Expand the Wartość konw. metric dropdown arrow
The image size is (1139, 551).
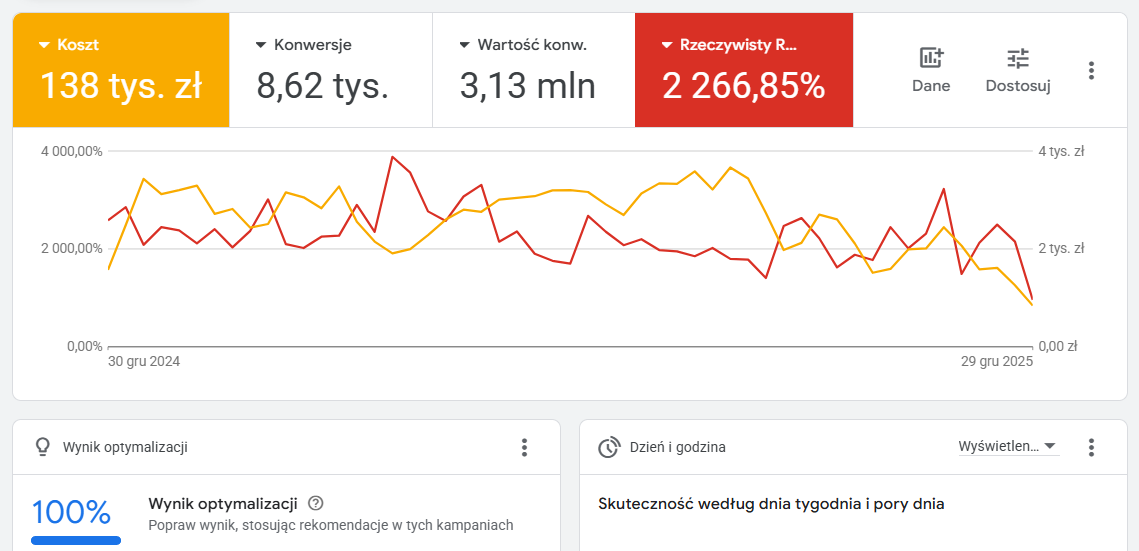click(x=464, y=45)
